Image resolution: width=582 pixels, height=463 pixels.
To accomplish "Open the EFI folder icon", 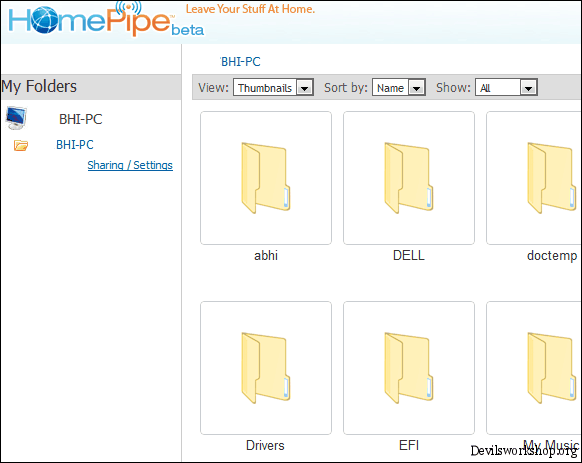I will pyautogui.click(x=409, y=368).
